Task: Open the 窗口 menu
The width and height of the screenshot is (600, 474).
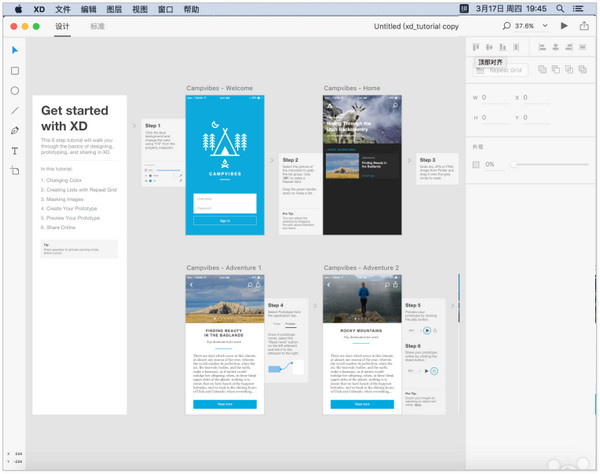Action: coord(166,9)
